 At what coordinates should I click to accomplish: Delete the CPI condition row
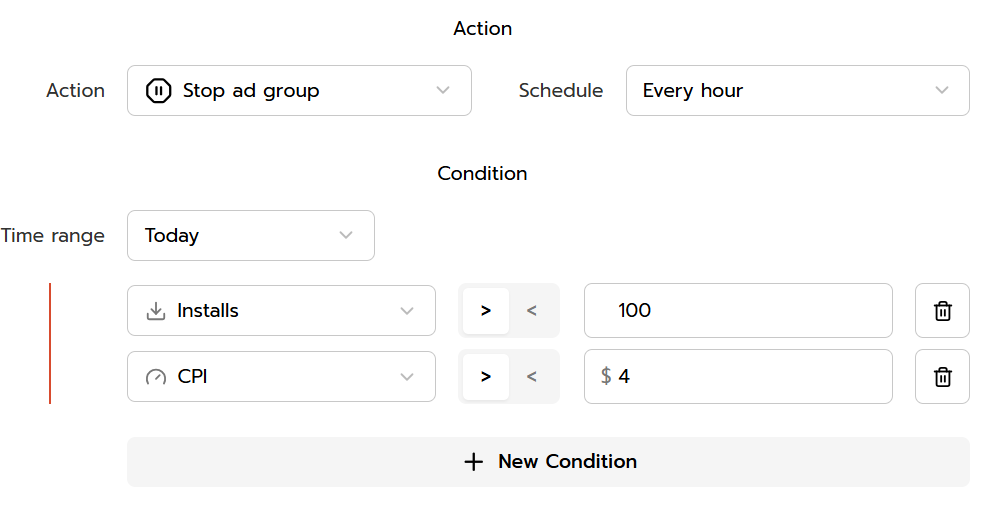tap(942, 377)
